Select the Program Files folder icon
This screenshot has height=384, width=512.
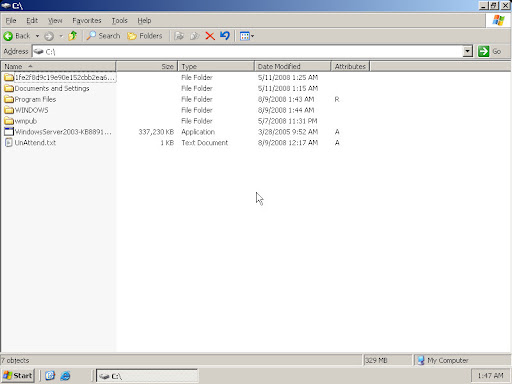coord(9,99)
